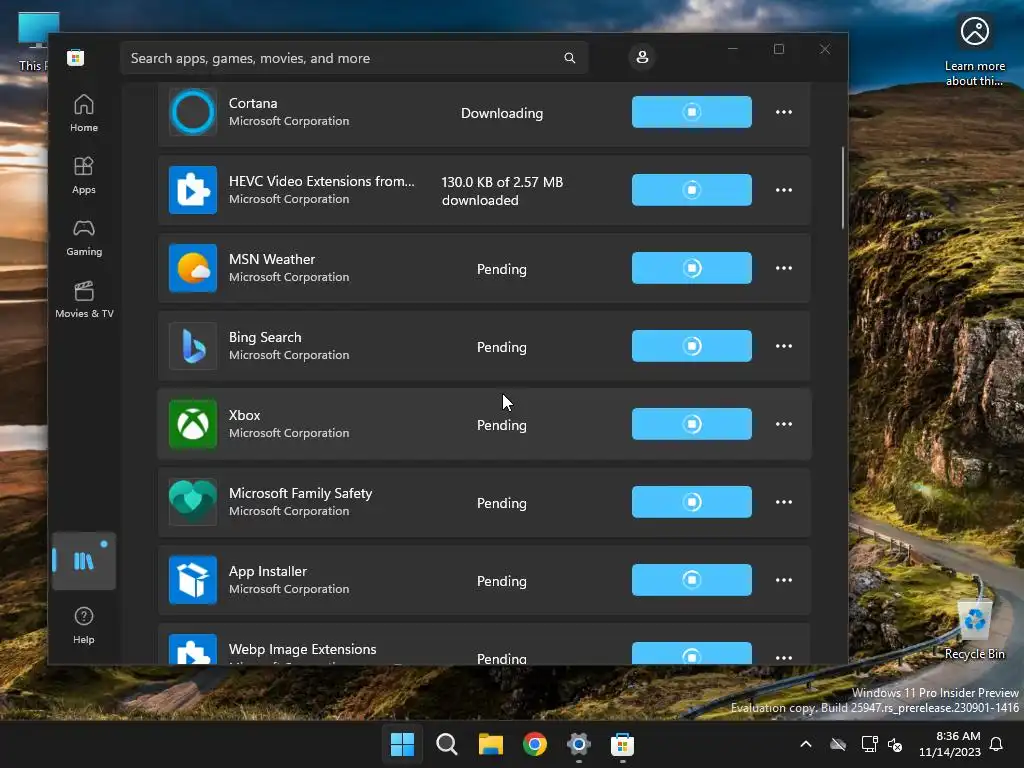
Task: Open more options for MSN Weather
Action: (784, 268)
